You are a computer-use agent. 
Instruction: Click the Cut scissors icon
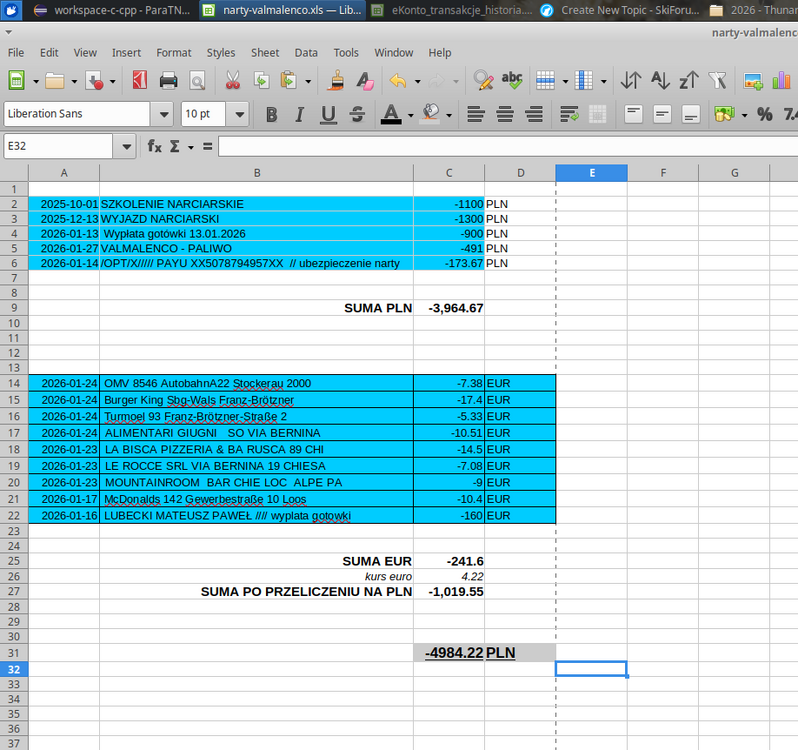pos(232,81)
